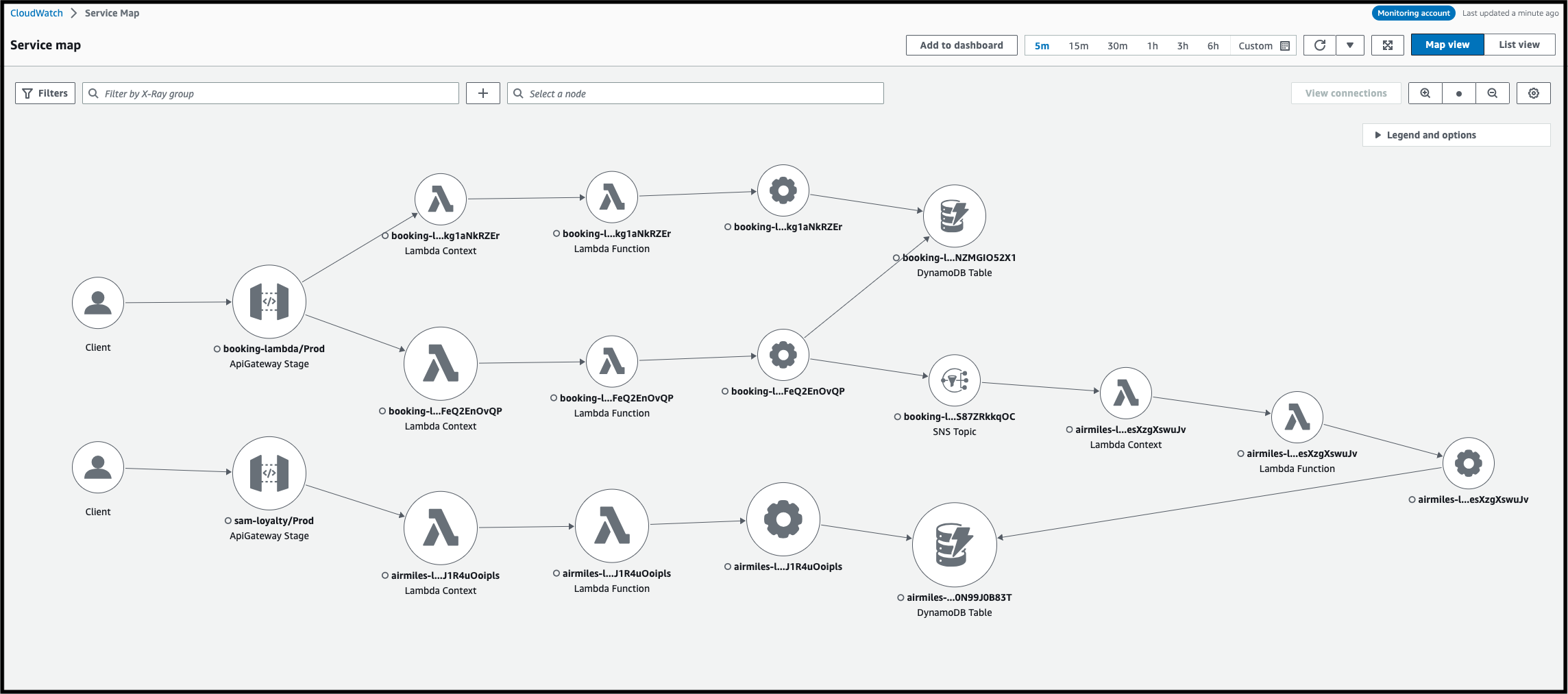Enter full screen map mode
This screenshot has height=694, width=1568.
[x=1388, y=45]
